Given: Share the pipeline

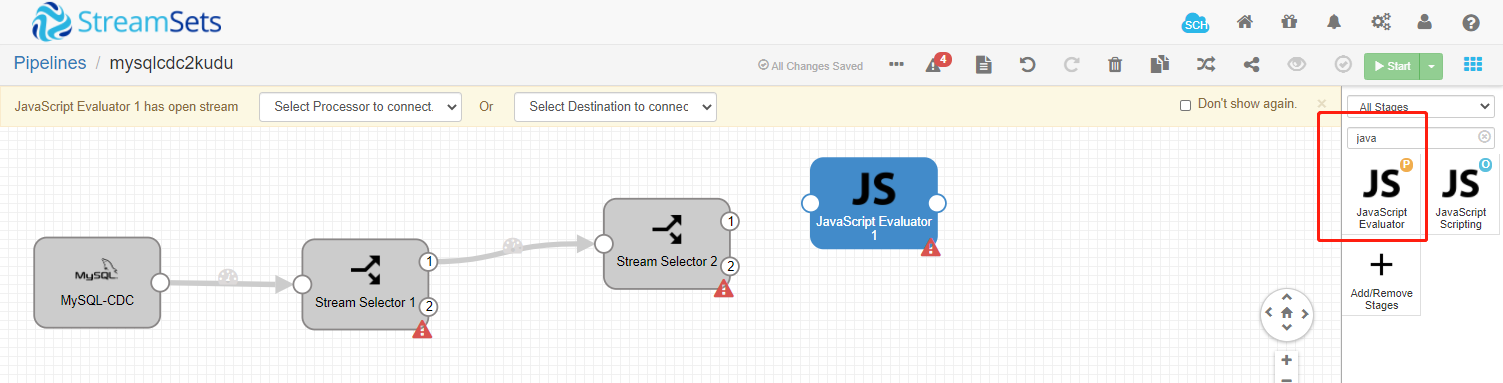Looking at the screenshot, I should click(1251, 65).
